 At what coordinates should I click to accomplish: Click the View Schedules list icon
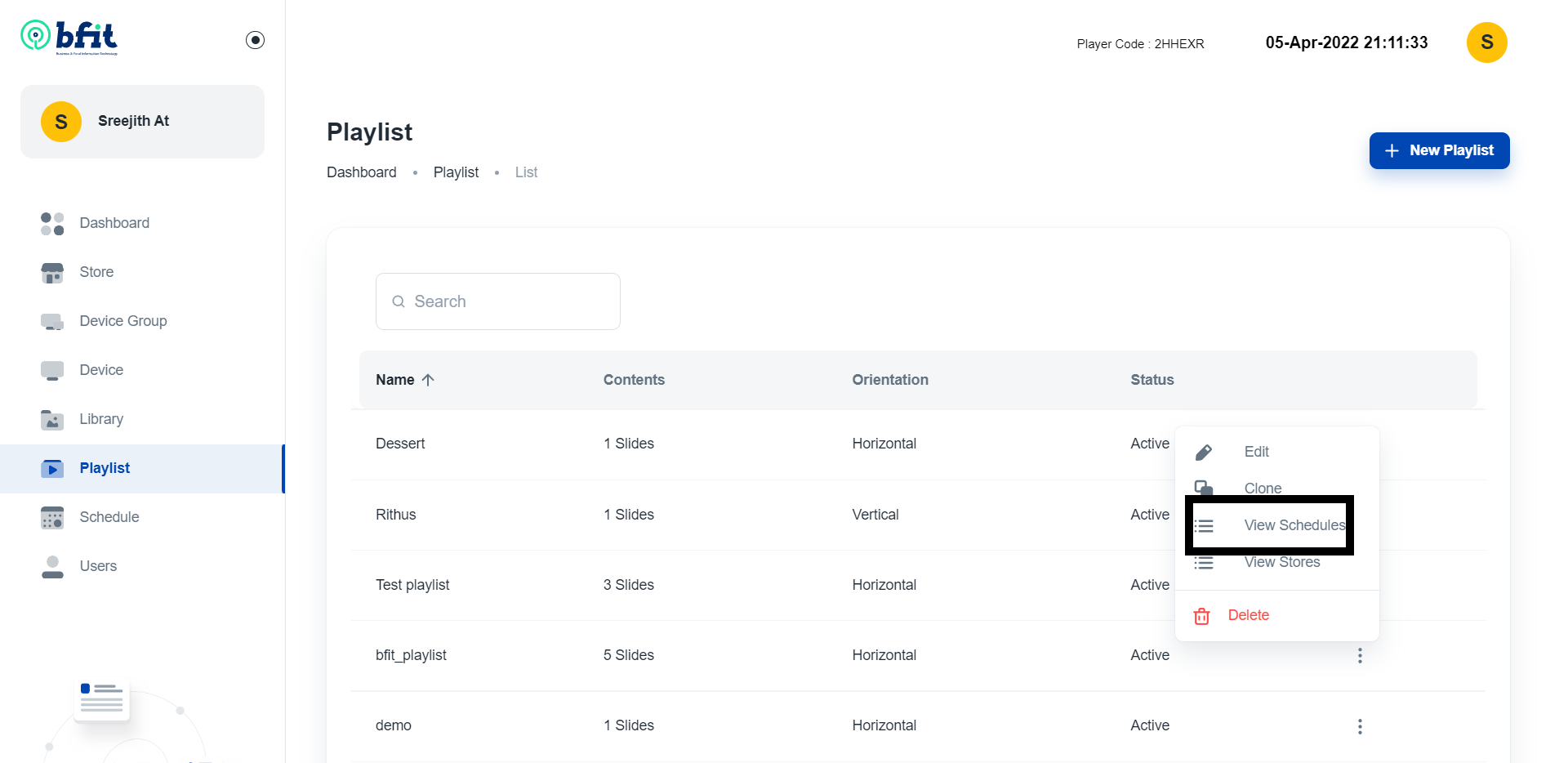1204,526
